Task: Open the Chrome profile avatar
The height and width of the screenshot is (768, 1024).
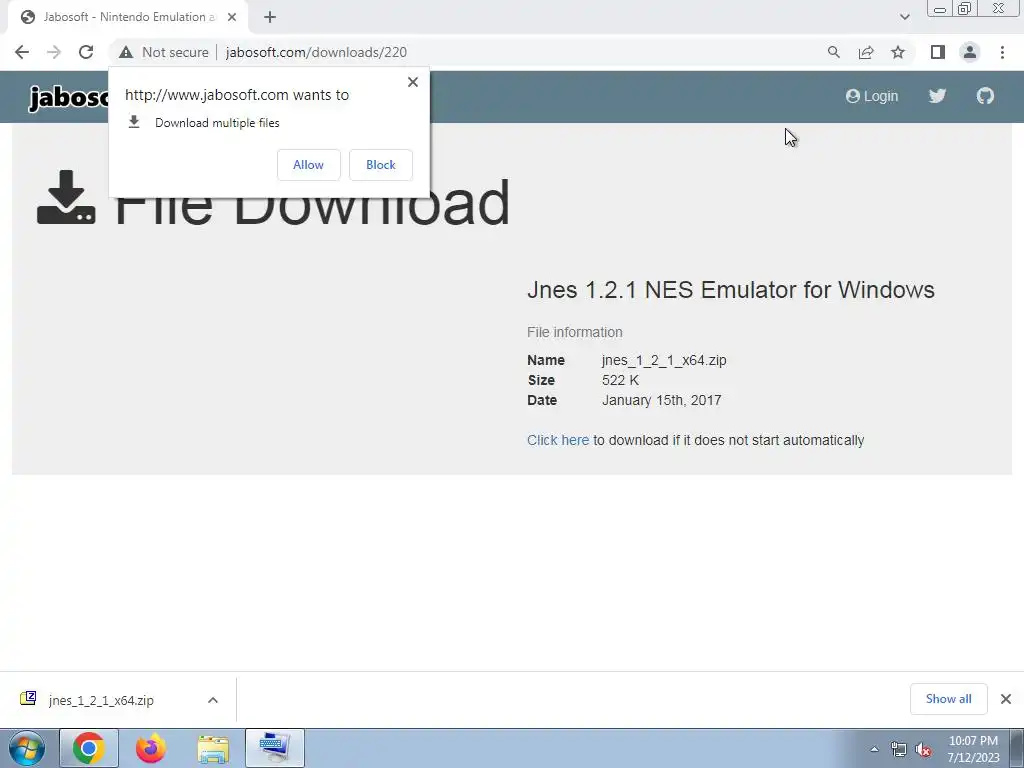Action: pos(970,52)
